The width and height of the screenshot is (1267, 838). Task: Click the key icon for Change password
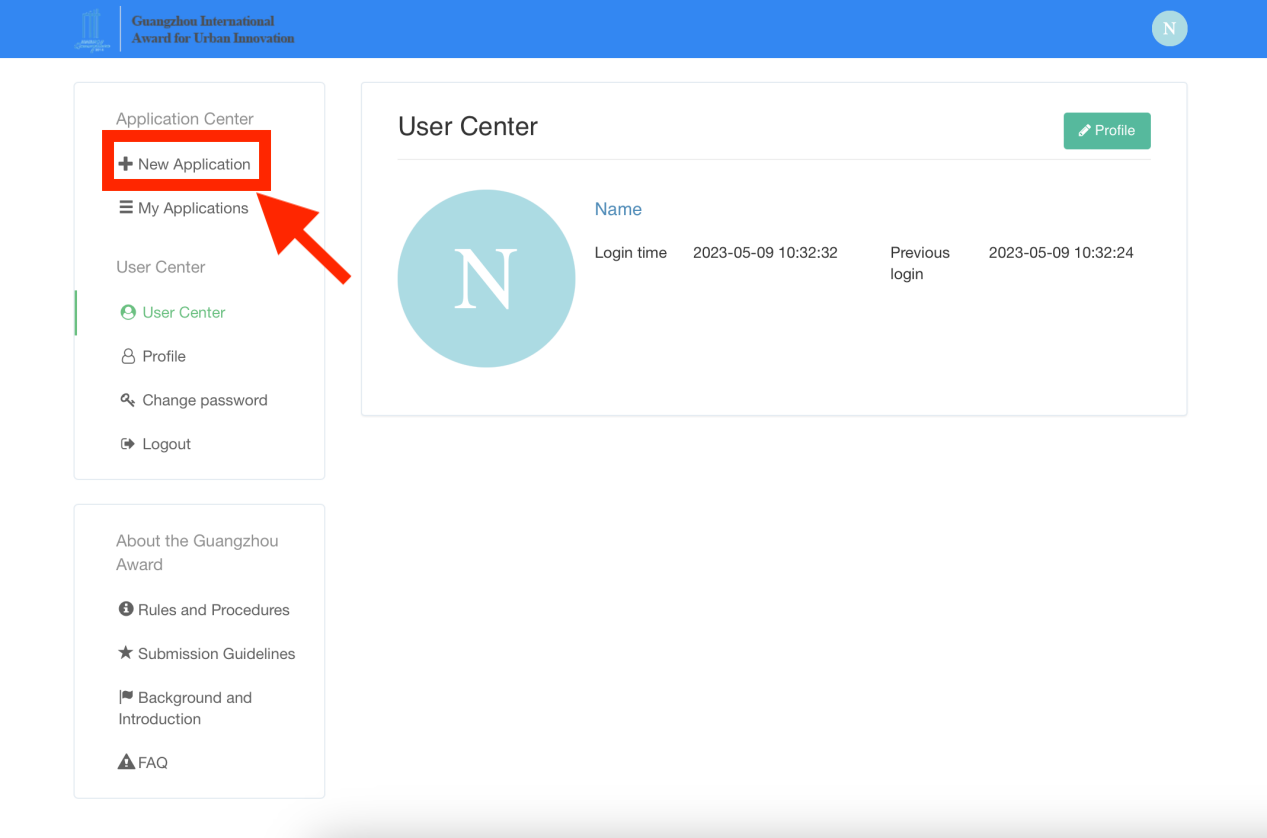(x=128, y=400)
